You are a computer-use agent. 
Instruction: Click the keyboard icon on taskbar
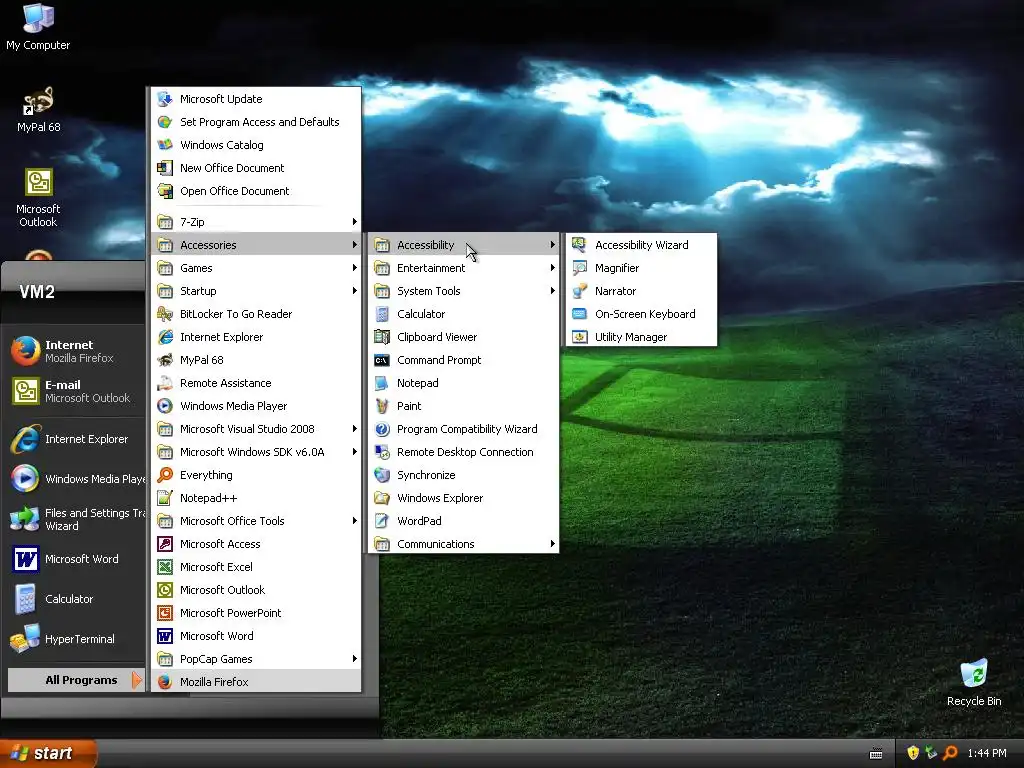(876, 754)
